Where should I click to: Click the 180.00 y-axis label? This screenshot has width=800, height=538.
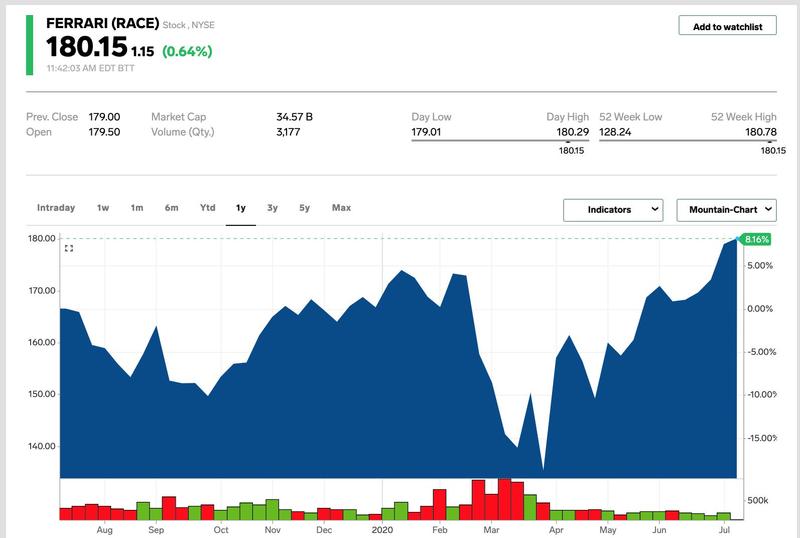[x=42, y=238]
